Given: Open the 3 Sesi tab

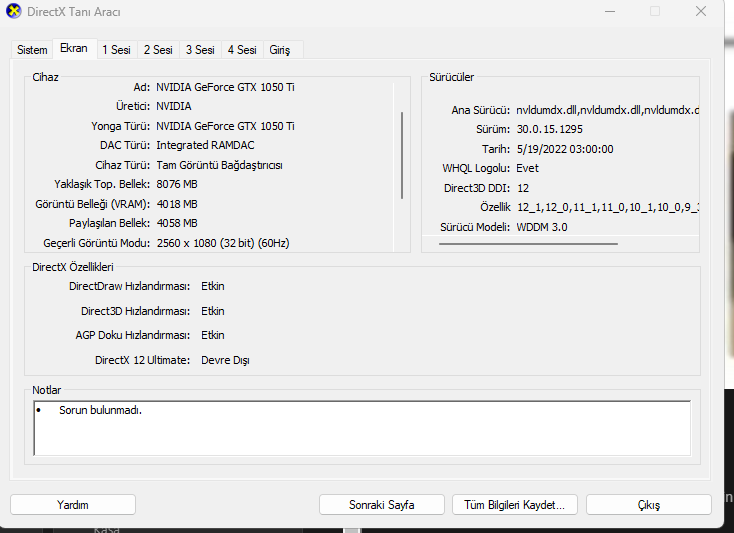Looking at the screenshot, I should pos(200,50).
